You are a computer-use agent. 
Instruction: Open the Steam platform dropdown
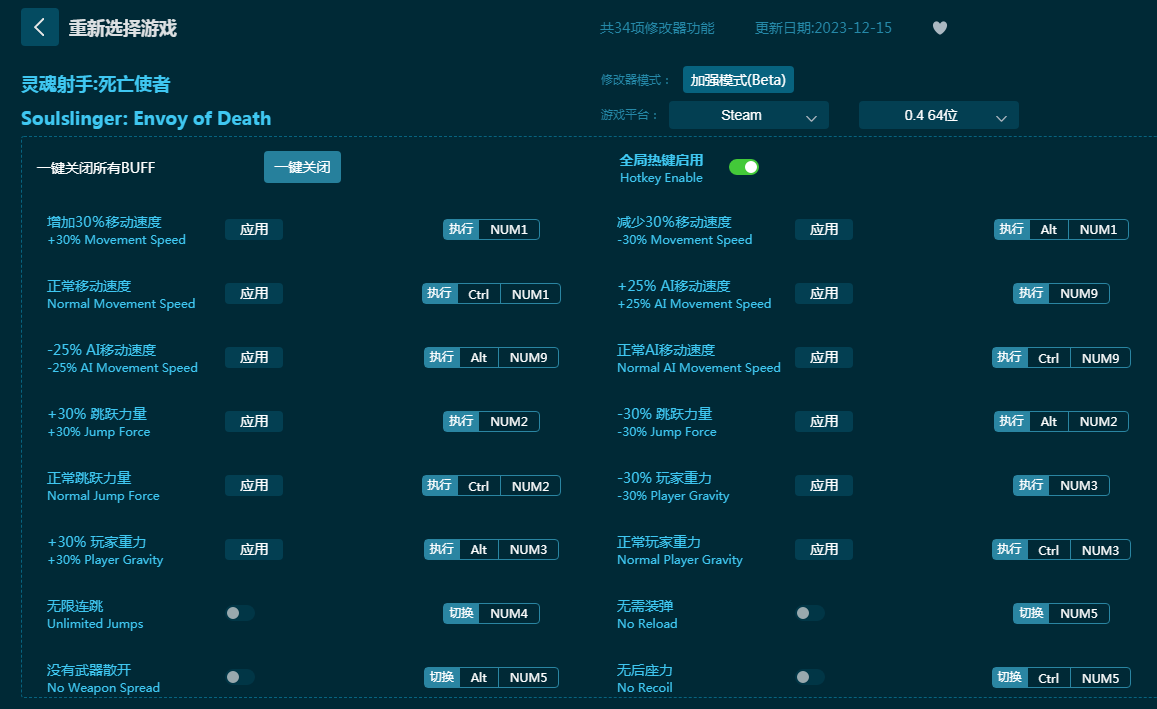point(748,115)
